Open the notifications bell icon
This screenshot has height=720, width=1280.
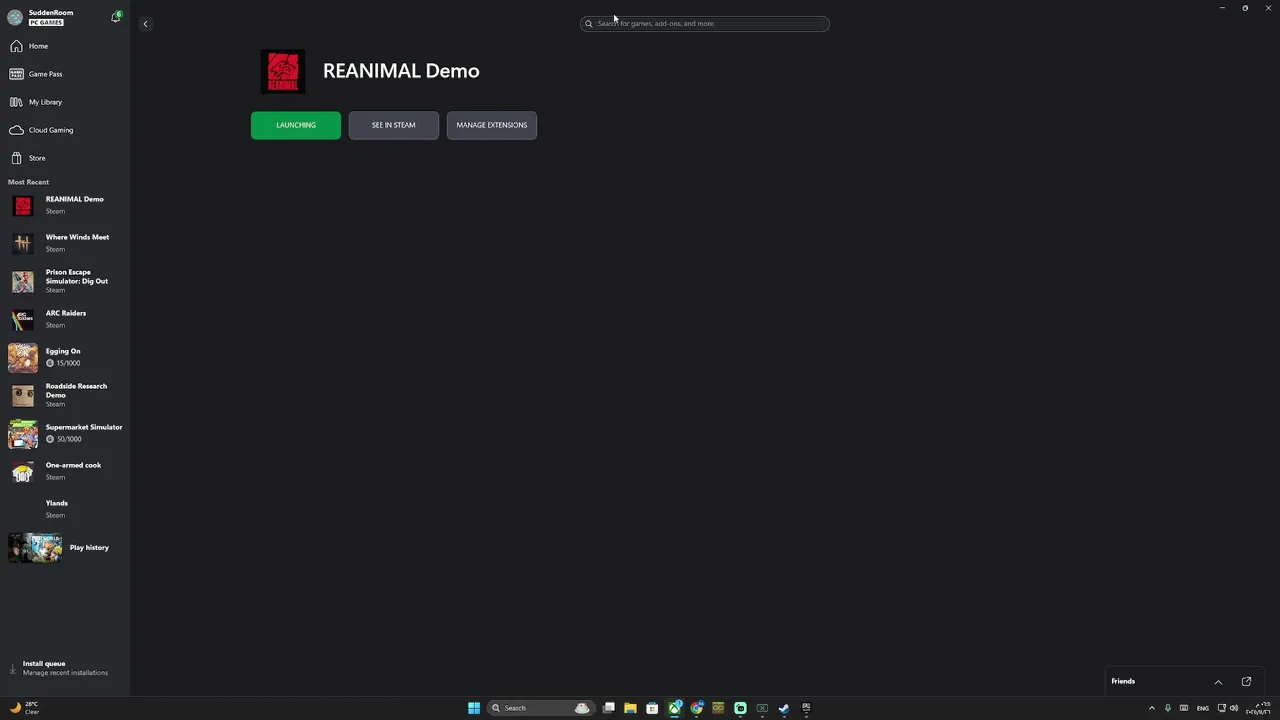point(115,17)
